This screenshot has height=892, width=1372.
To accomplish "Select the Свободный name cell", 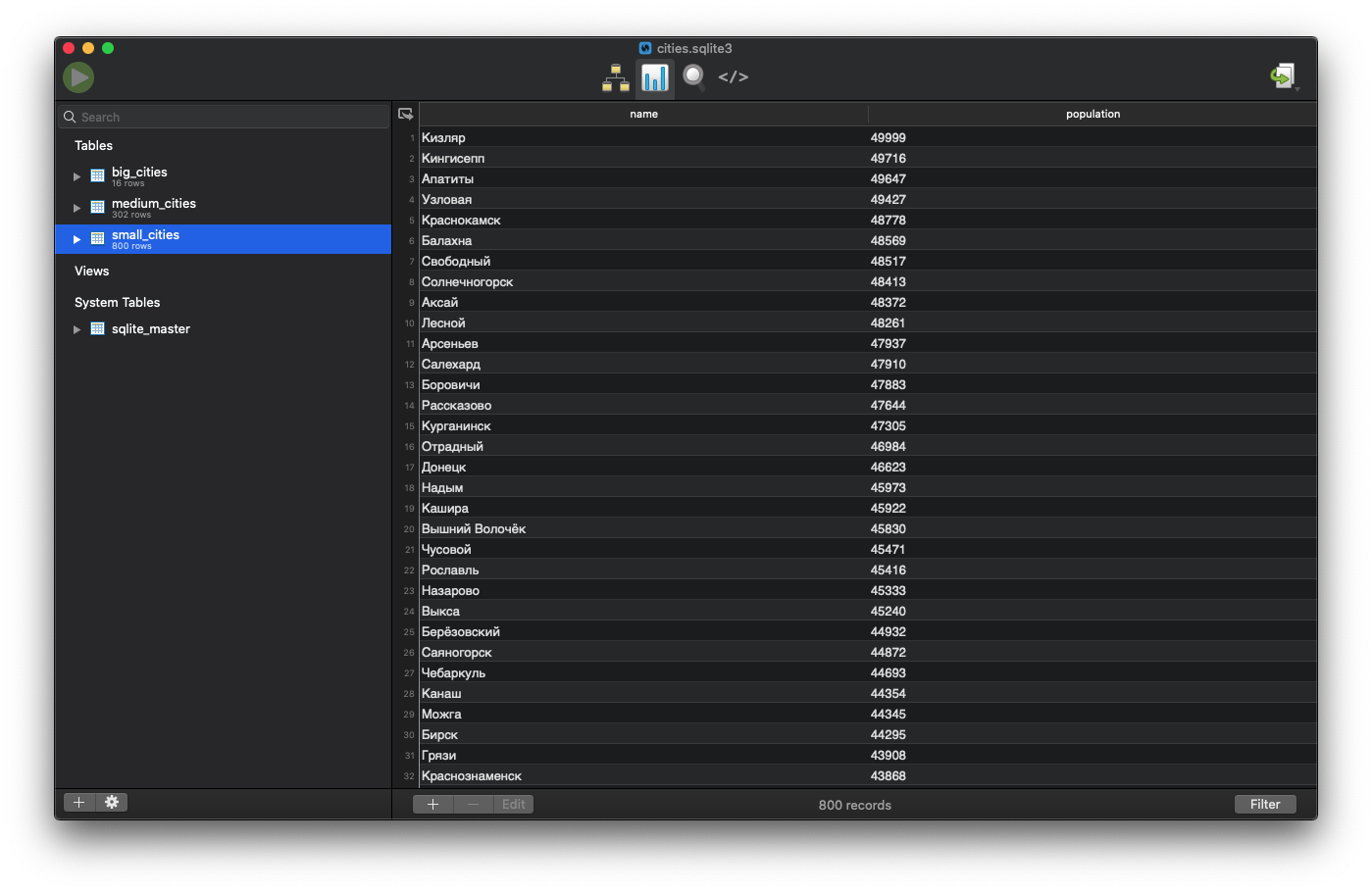I will pyautogui.click(x=643, y=261).
